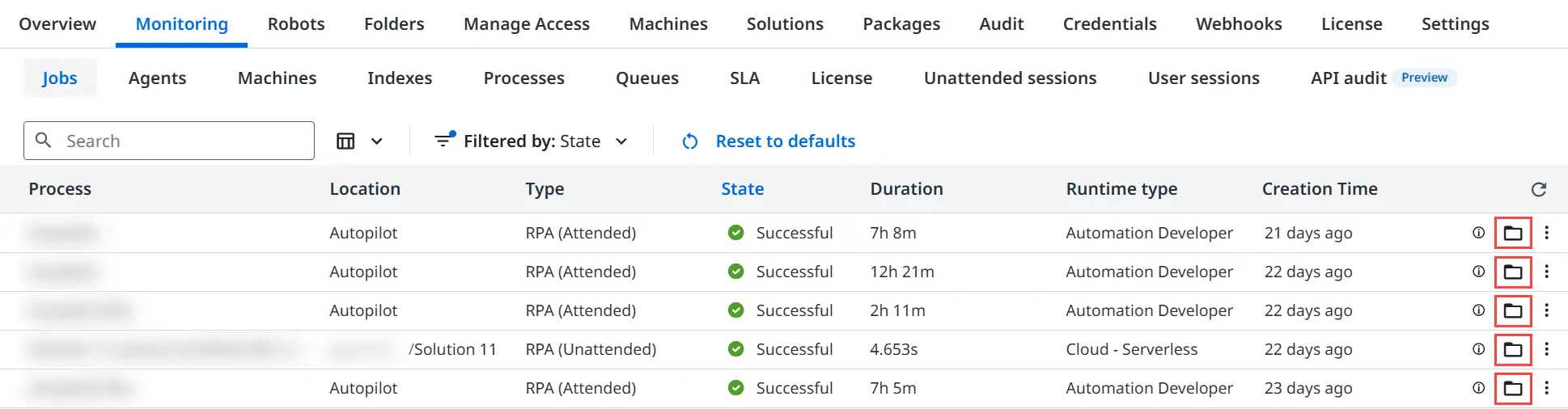Open folder icon for 4.653s job
The image size is (1568, 409).
[1512, 350]
